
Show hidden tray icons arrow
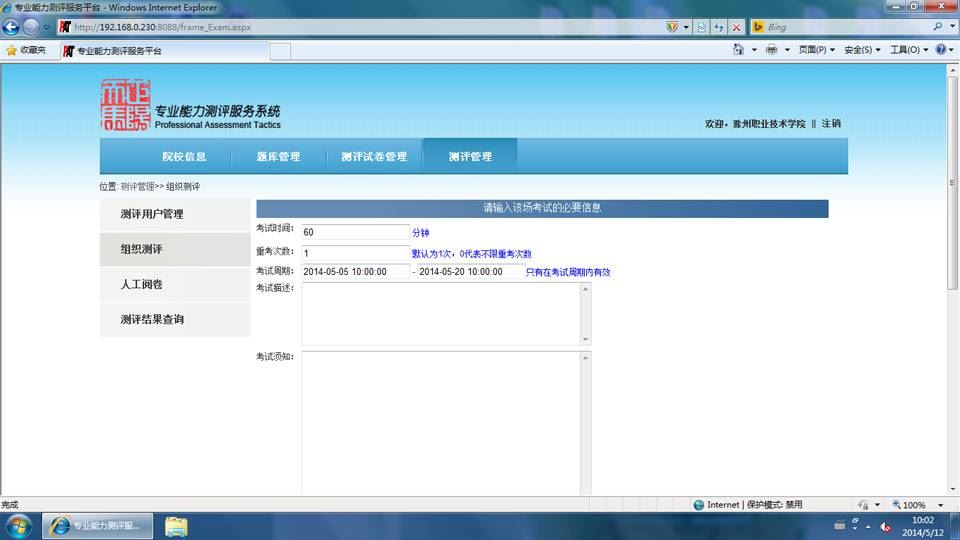868,527
